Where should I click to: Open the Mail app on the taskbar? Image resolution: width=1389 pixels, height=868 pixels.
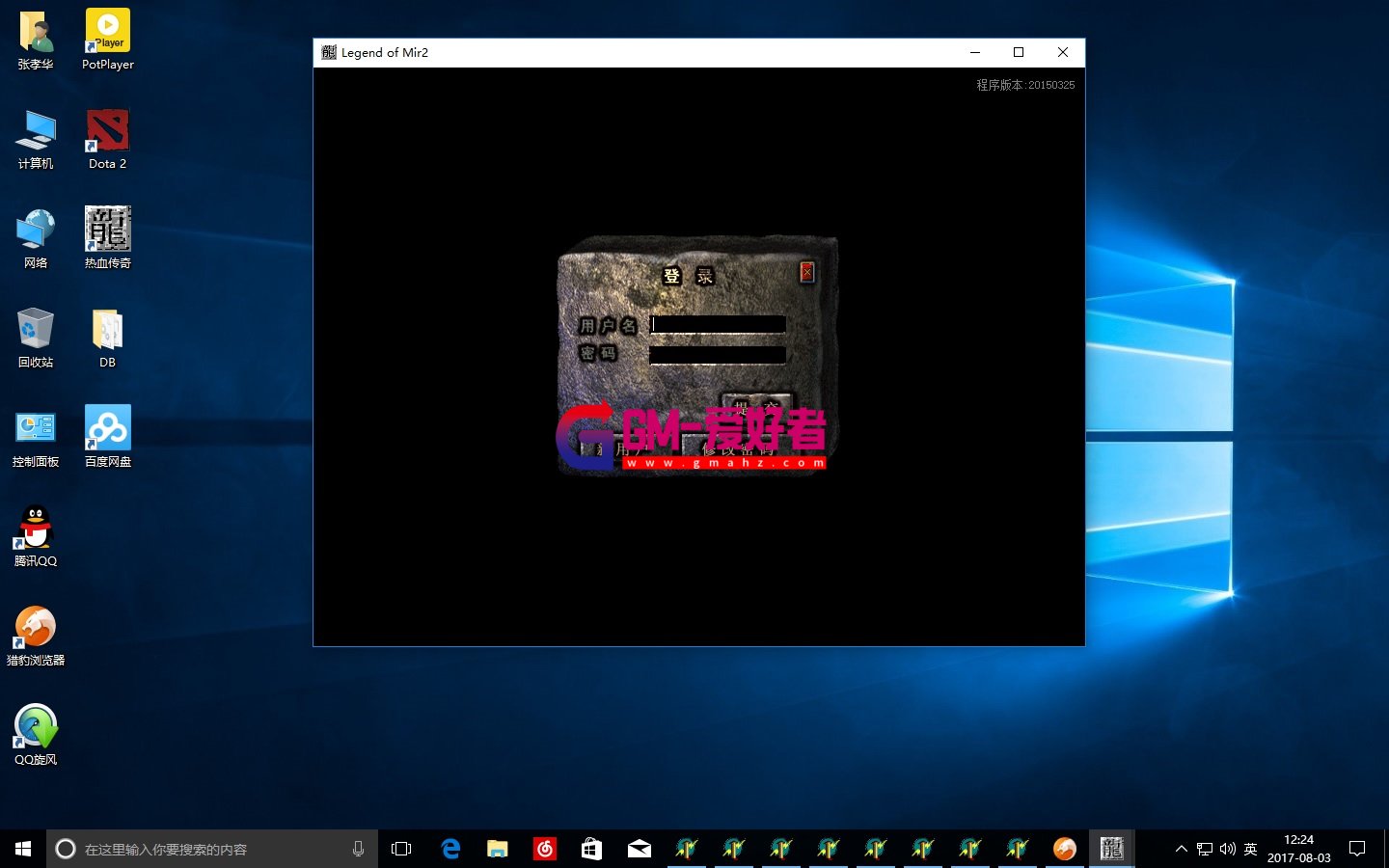(x=639, y=849)
